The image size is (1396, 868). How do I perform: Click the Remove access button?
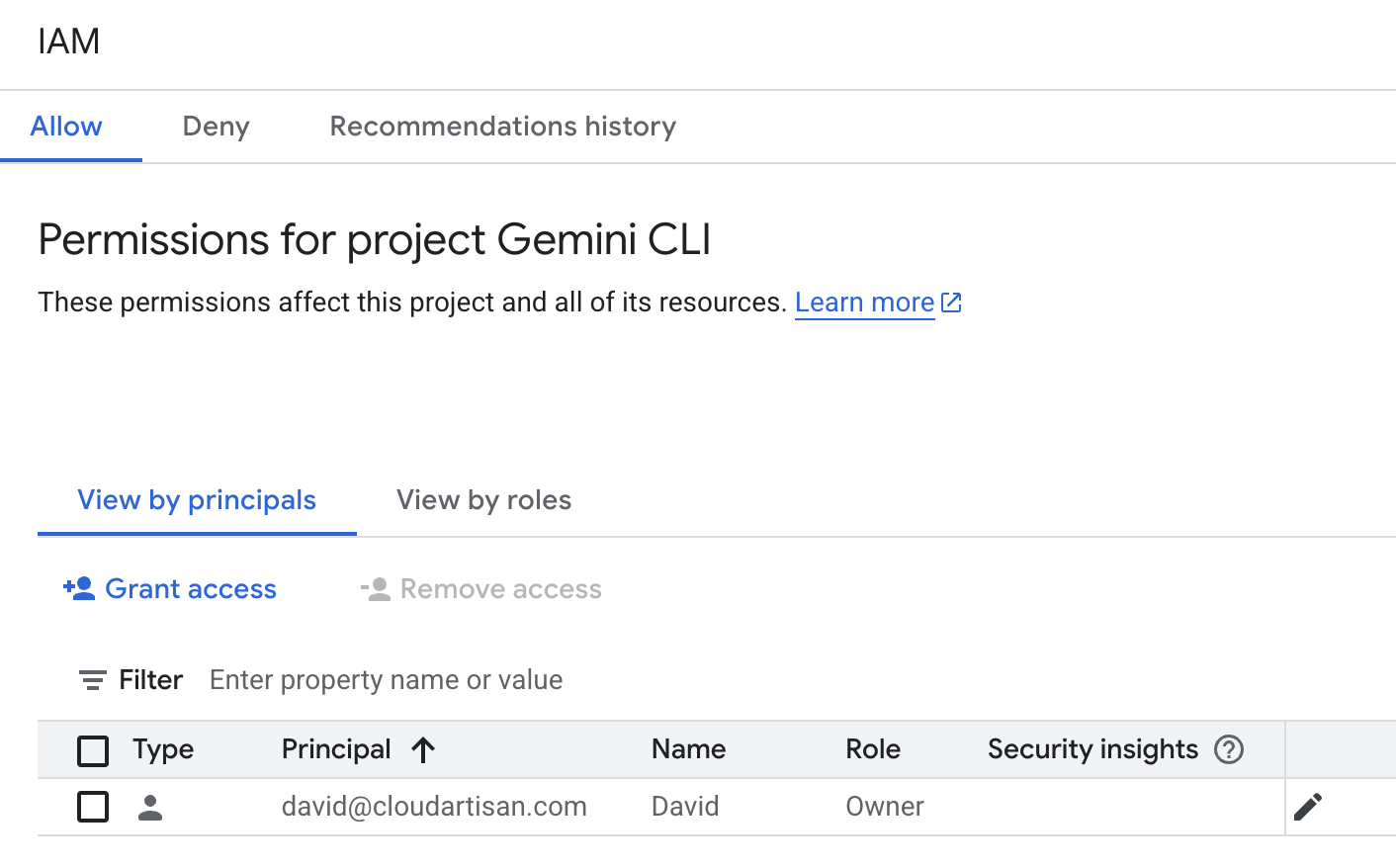pyautogui.click(x=481, y=589)
